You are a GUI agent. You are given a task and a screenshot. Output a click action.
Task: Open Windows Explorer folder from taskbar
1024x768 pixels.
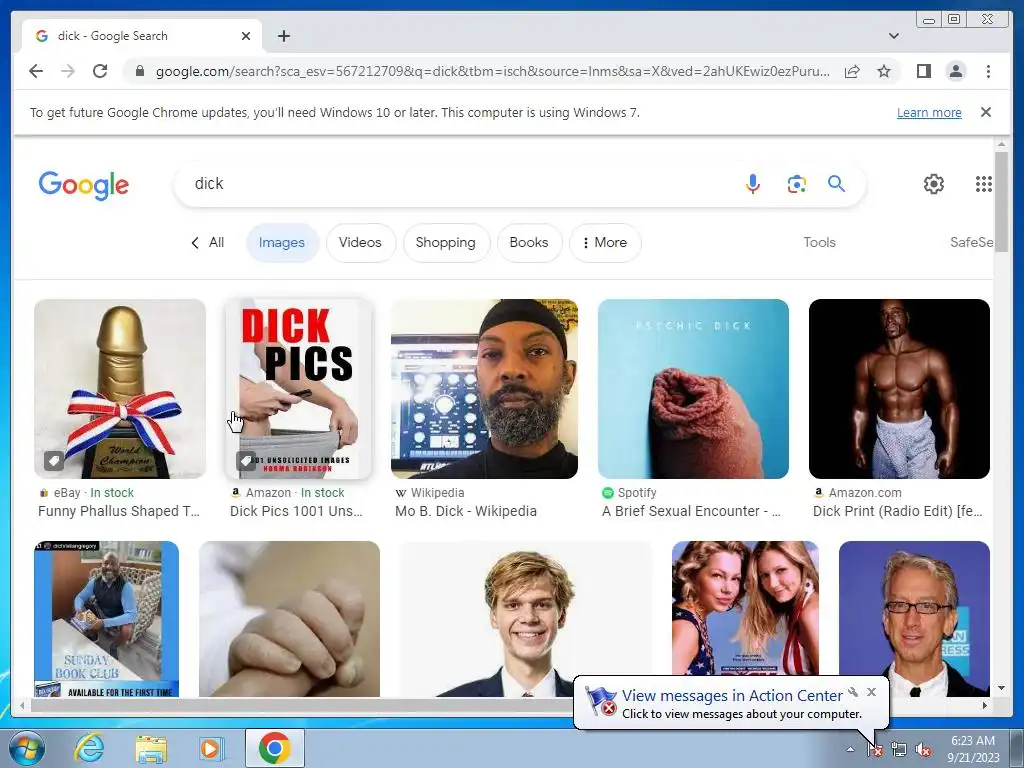tap(151, 748)
